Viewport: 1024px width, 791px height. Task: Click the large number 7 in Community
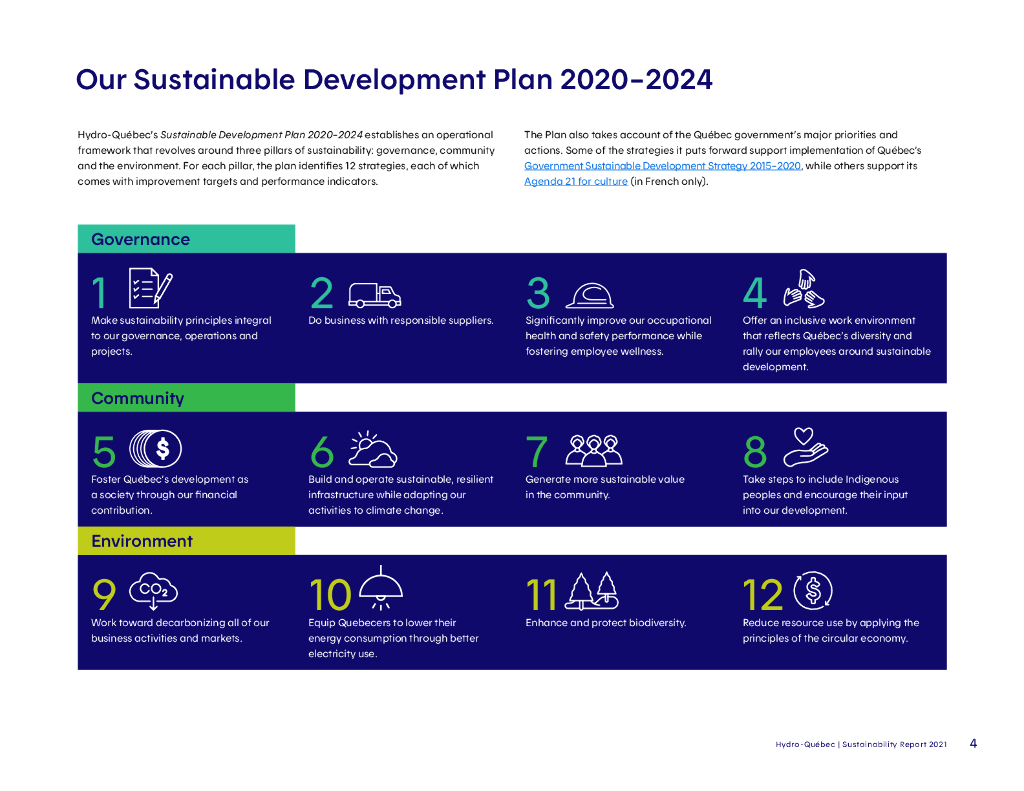click(537, 452)
